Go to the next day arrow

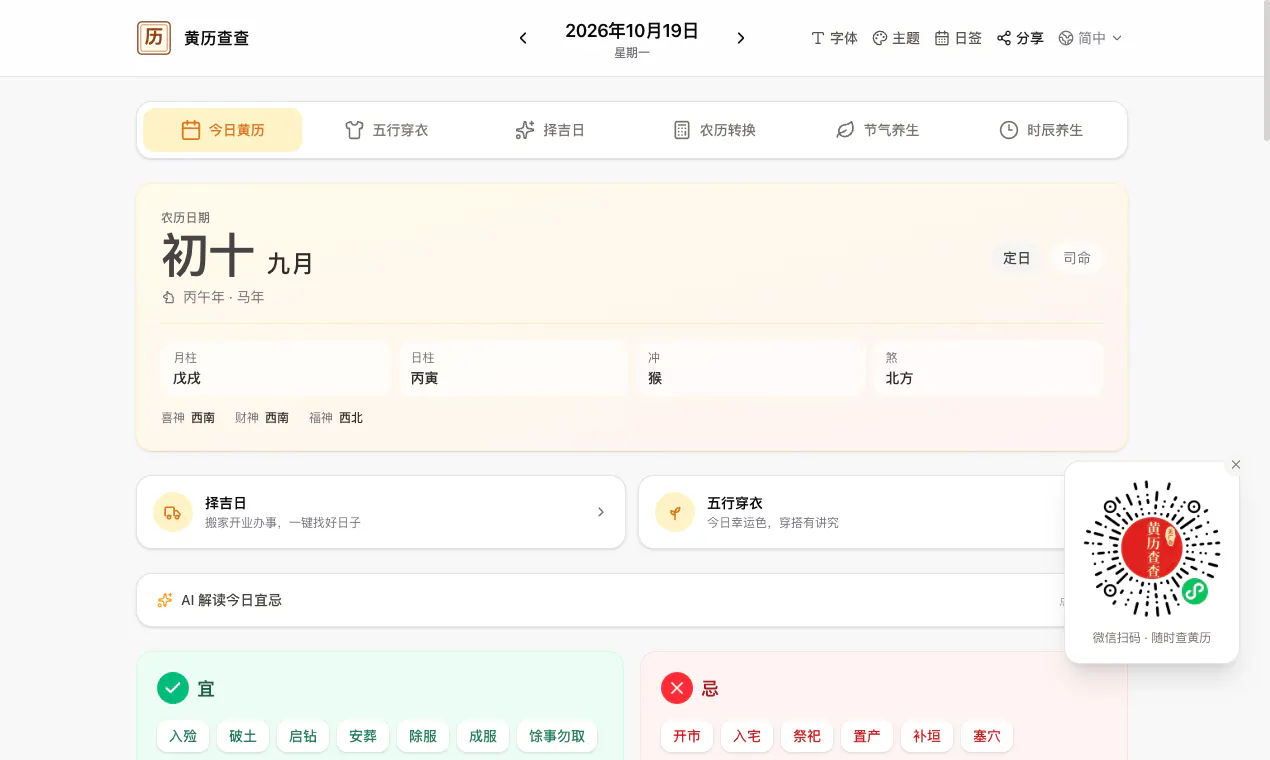pyautogui.click(x=741, y=38)
